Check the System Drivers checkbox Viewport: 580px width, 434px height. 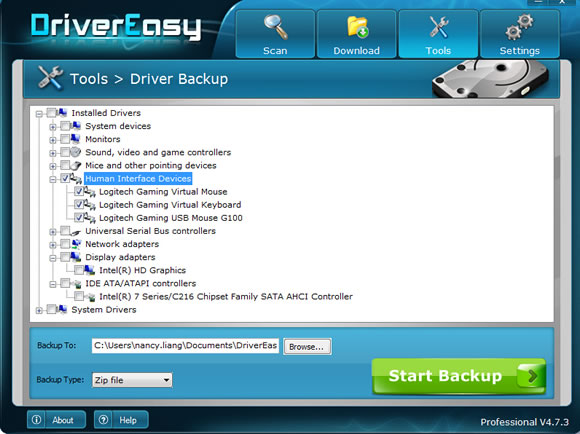[x=51, y=309]
